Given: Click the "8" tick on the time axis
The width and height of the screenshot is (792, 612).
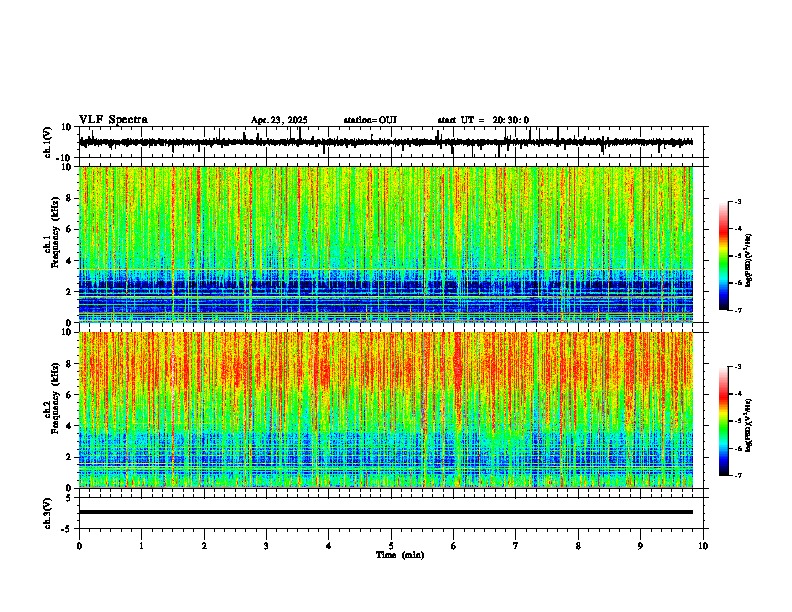Looking at the screenshot, I should pos(578,546).
